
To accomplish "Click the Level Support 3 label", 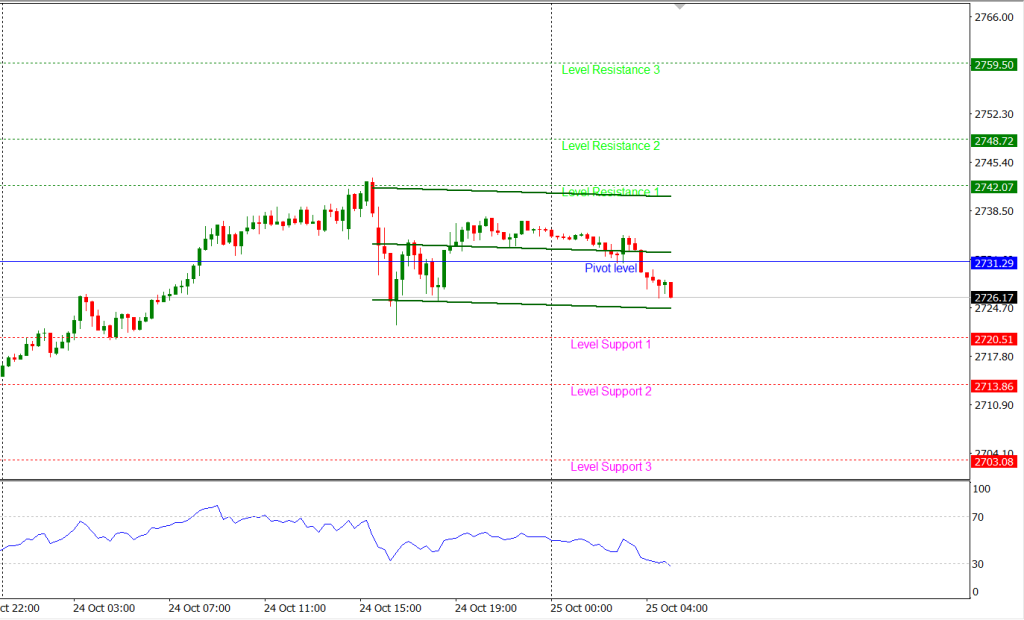I will click(610, 467).
